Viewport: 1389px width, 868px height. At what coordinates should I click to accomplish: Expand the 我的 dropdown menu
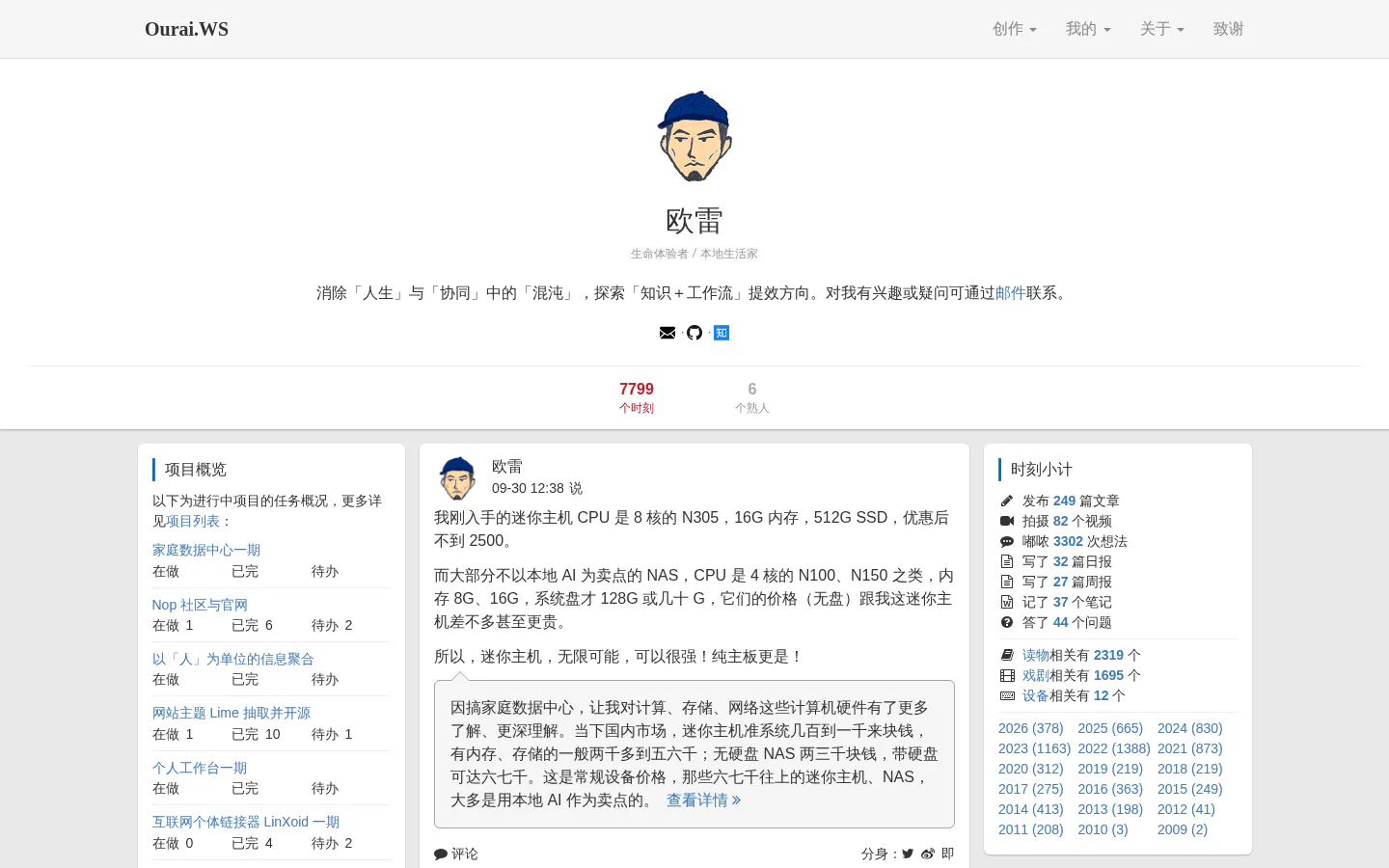click(x=1088, y=29)
